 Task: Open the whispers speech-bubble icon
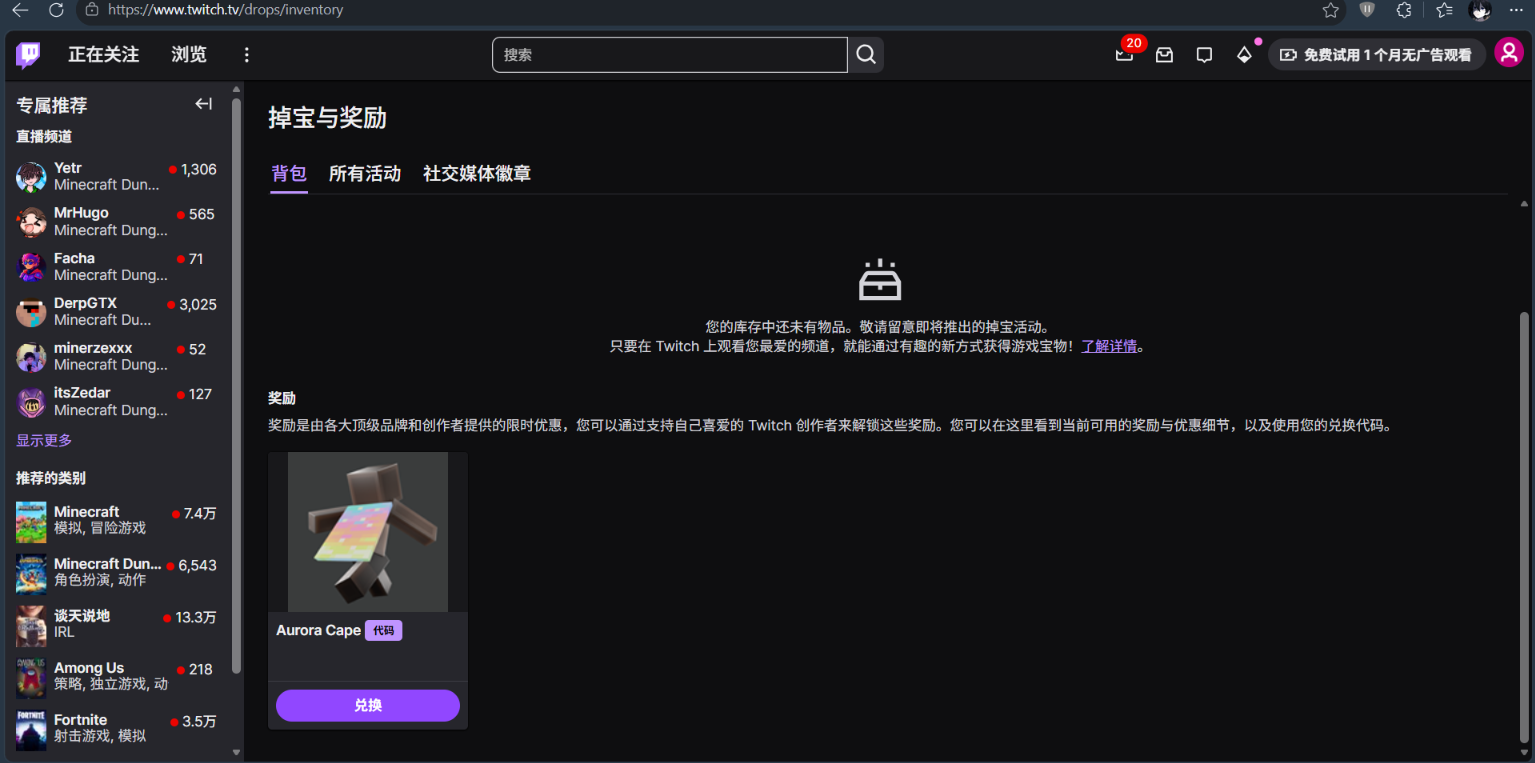tap(1204, 55)
